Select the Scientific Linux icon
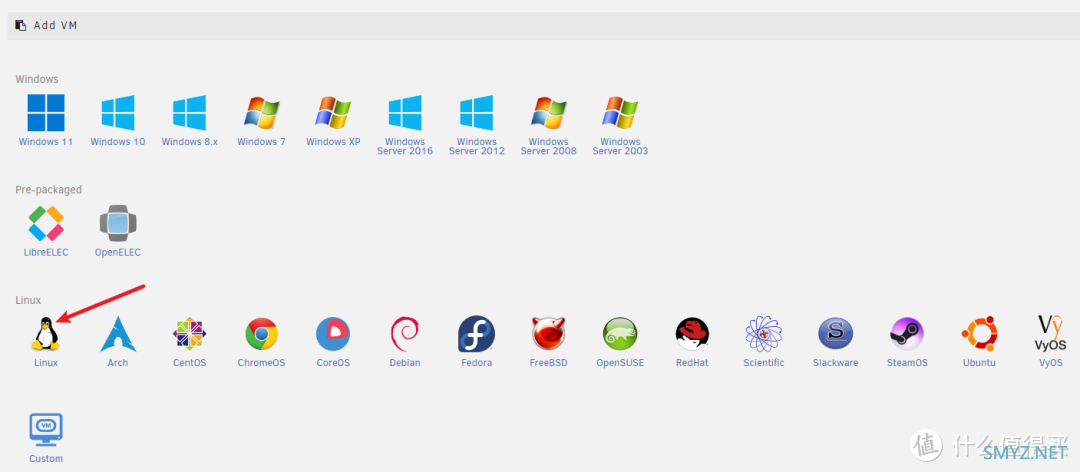Viewport: 1080px width, 472px height. pos(764,334)
